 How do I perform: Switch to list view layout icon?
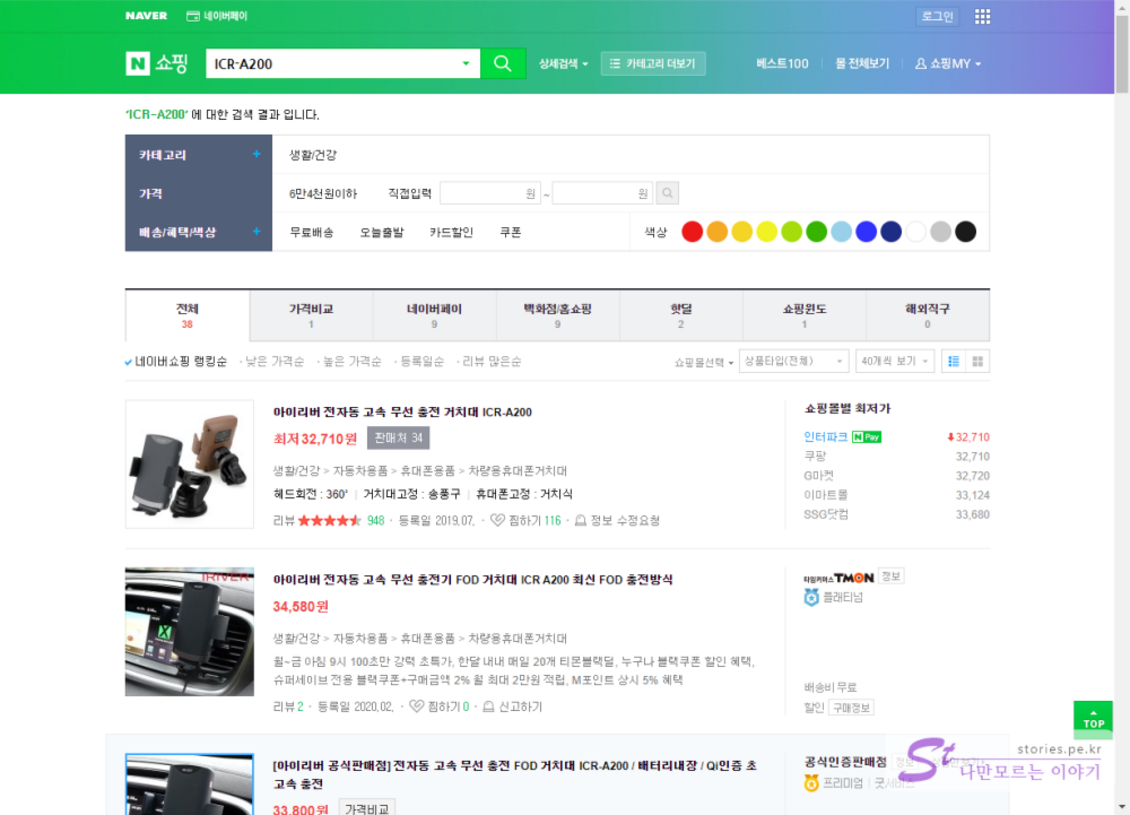[953, 361]
